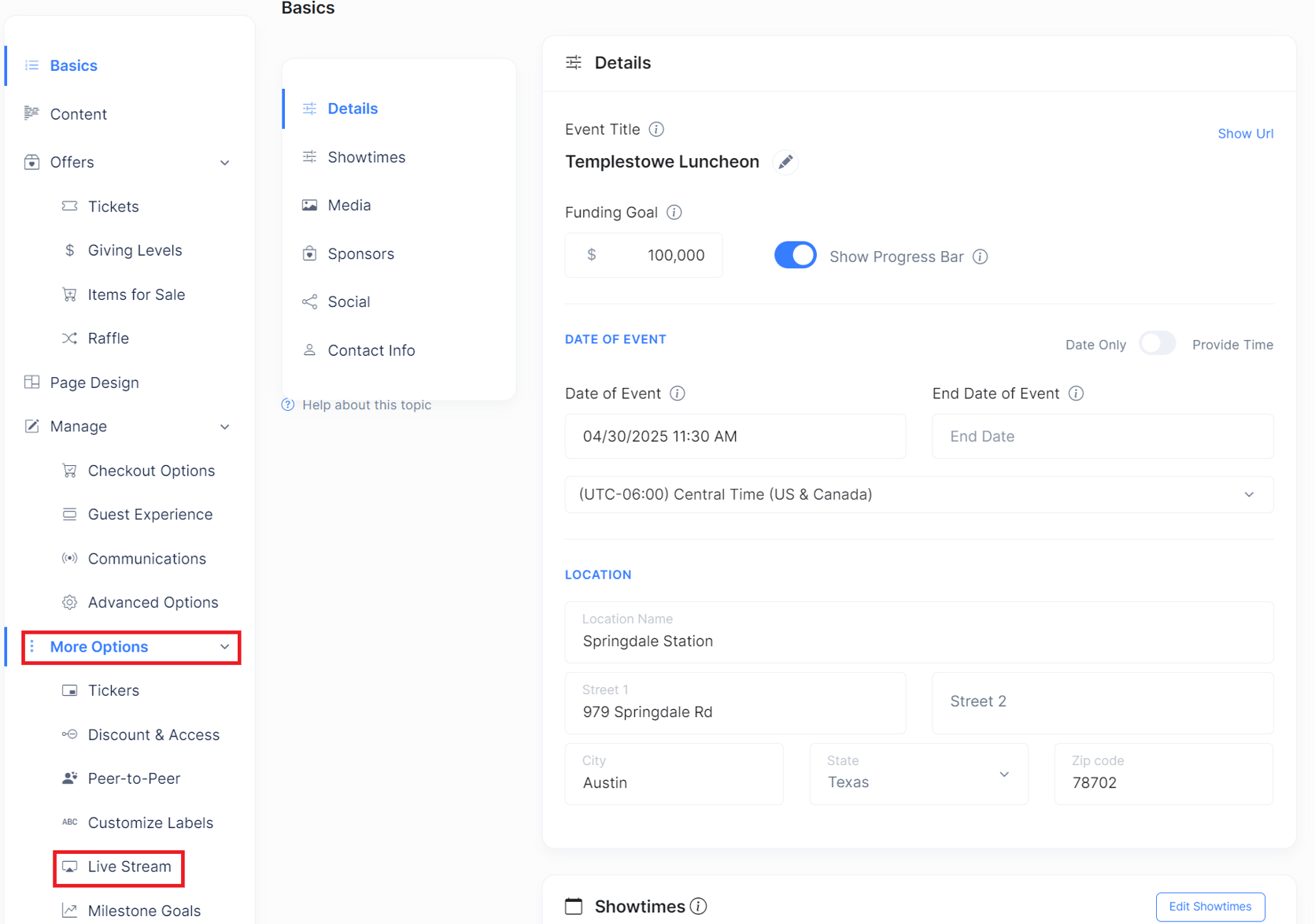
Task: Open the State dropdown showing Texas
Action: pyautogui.click(x=919, y=774)
